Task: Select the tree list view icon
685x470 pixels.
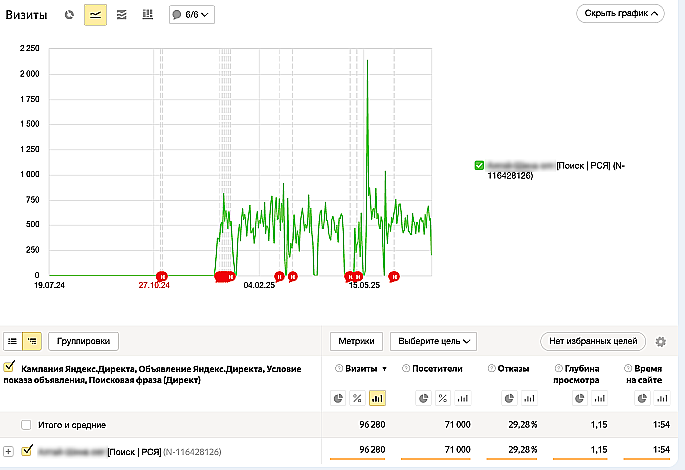Action: tap(32, 341)
